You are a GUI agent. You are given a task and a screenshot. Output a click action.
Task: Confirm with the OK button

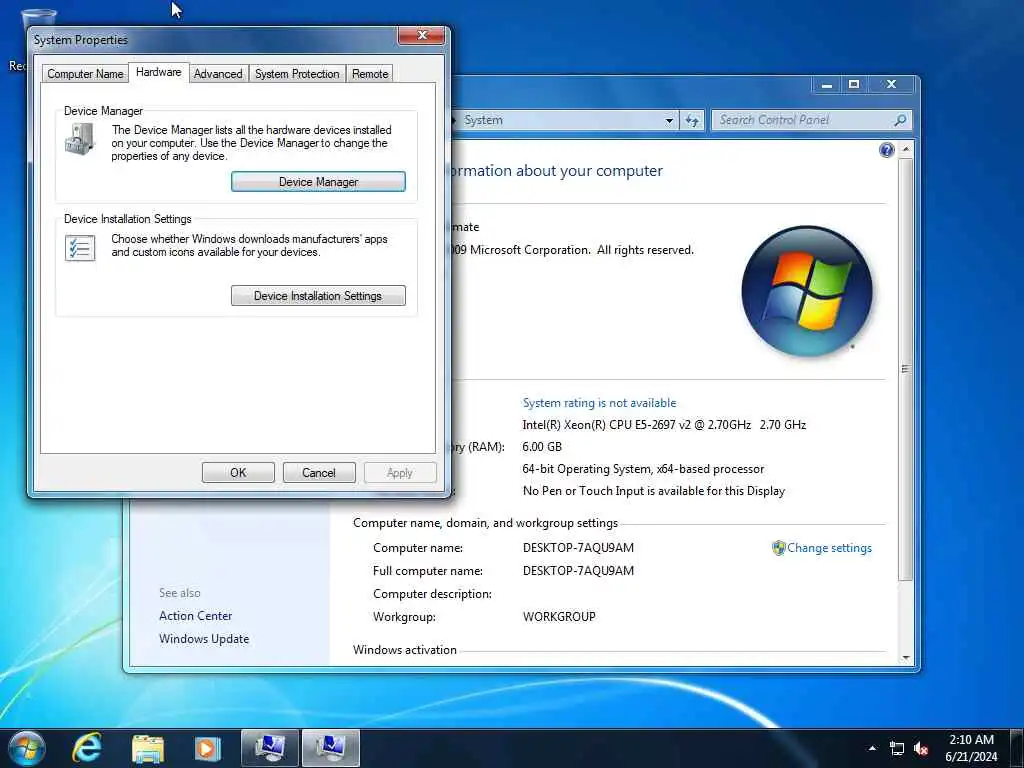pyautogui.click(x=238, y=473)
